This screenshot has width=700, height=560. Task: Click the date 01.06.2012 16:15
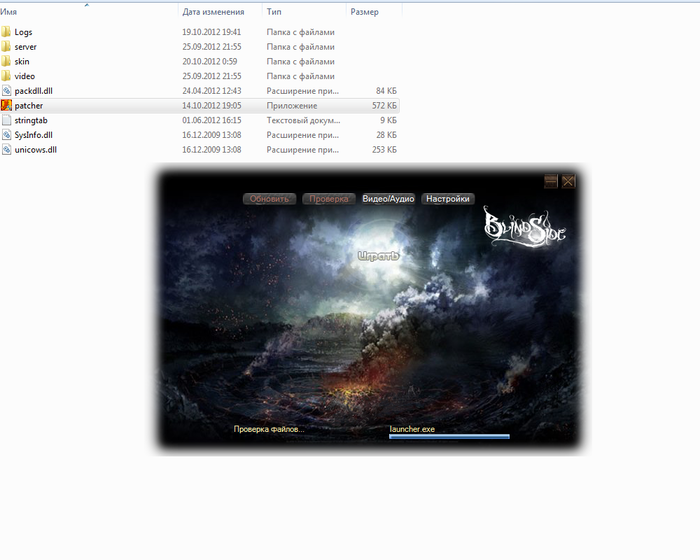pyautogui.click(x=212, y=121)
